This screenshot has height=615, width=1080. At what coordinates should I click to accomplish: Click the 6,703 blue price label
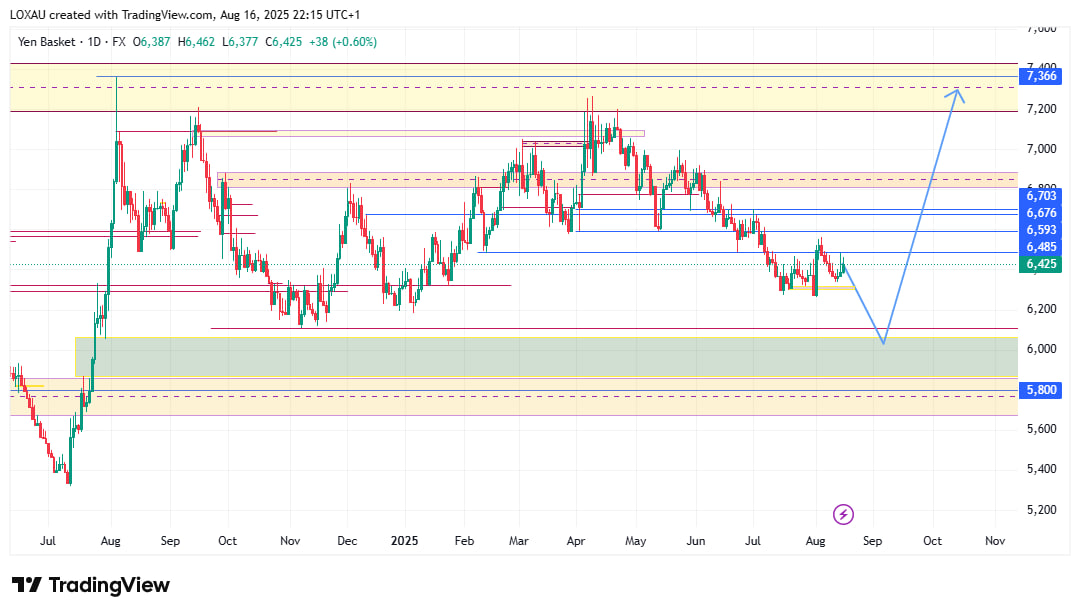(x=1041, y=196)
